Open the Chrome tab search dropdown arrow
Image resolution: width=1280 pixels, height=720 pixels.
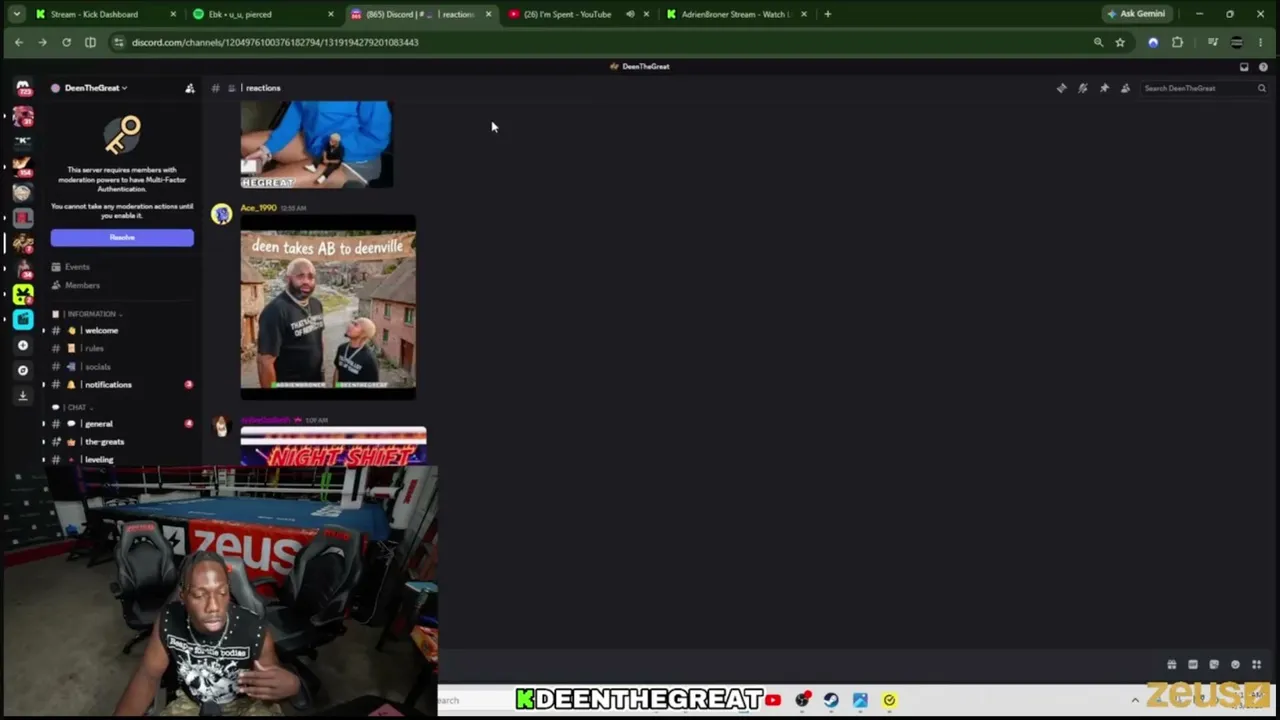[x=17, y=14]
